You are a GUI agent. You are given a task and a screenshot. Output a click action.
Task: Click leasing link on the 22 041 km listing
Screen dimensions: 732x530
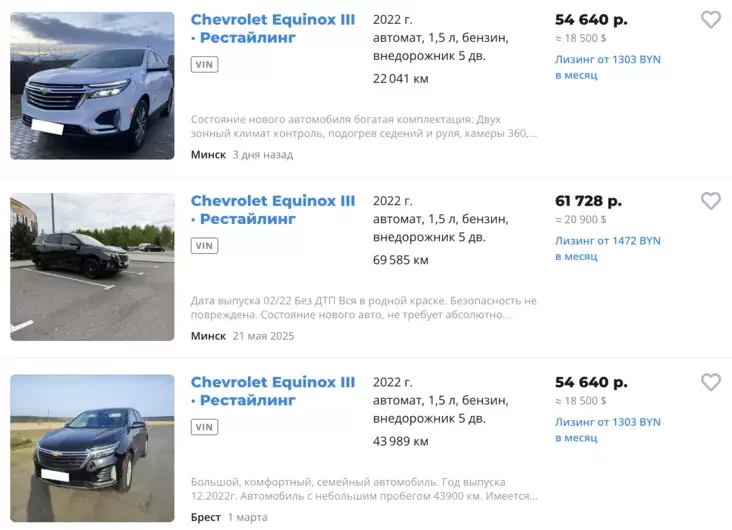coord(607,67)
